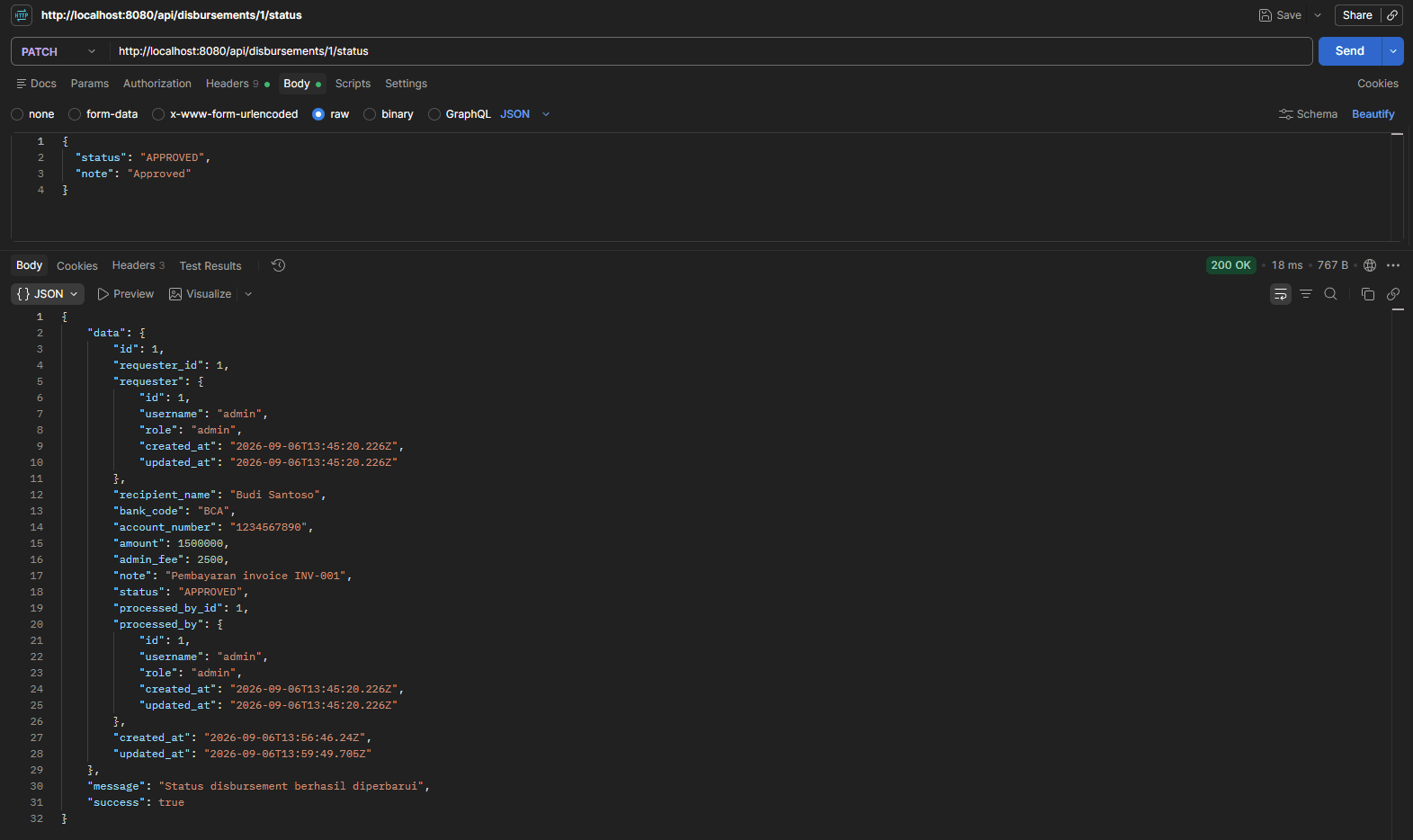1413x840 pixels.
Task: Open Visualize response view
Action: [201, 294]
